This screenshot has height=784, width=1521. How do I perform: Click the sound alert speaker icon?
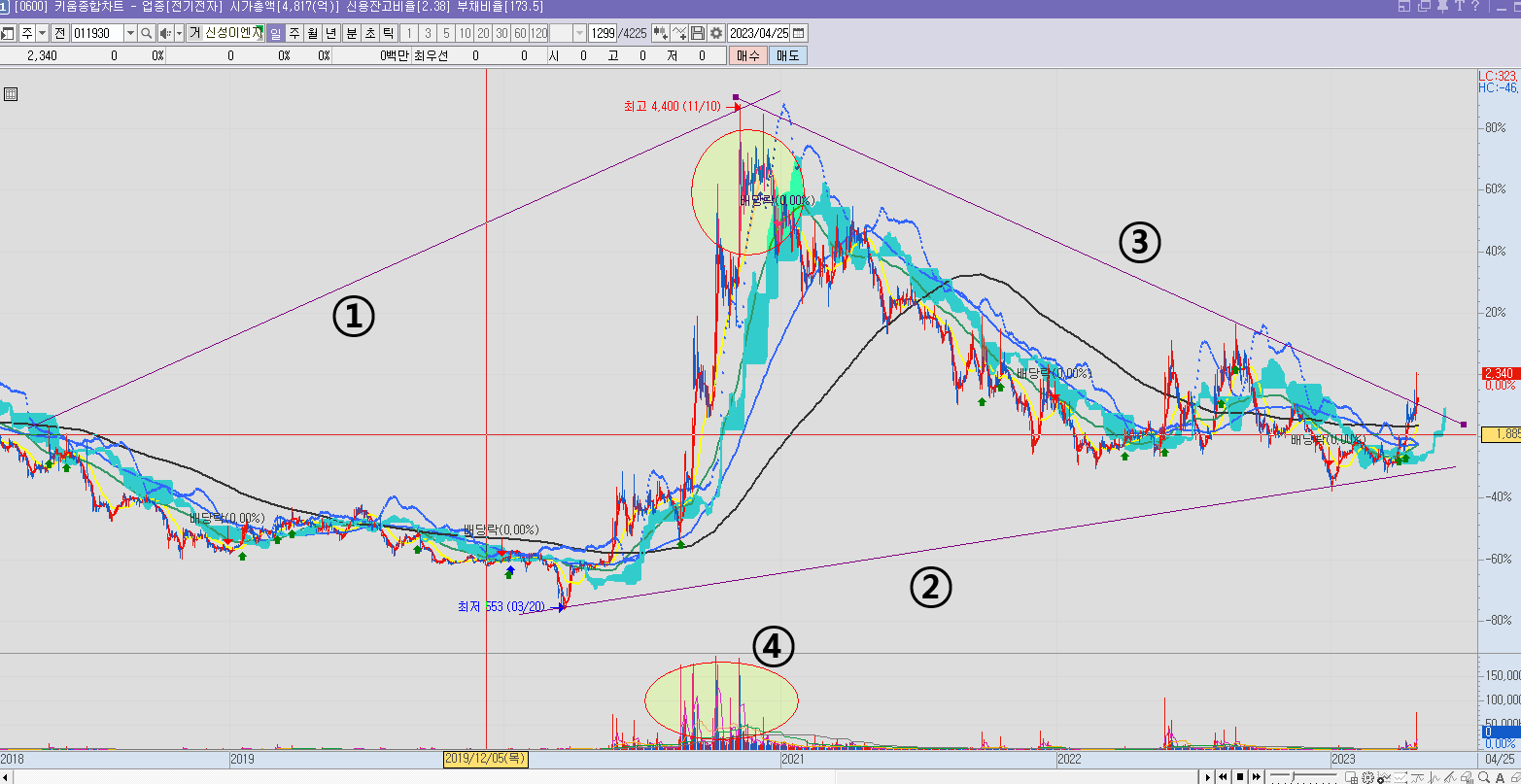click(x=165, y=33)
